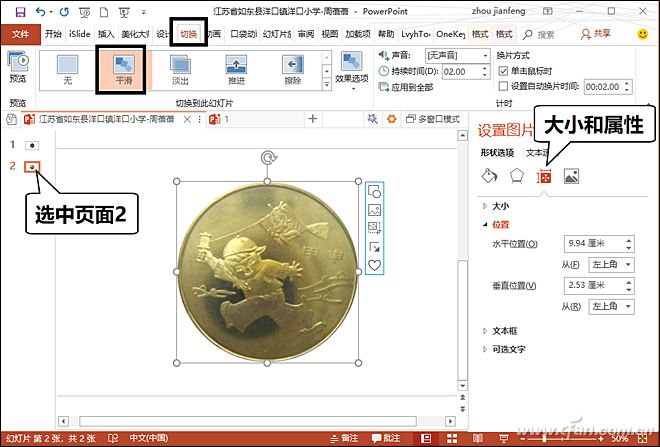Click the Share (共享) button
This screenshot has height=447, width=660.
(x=596, y=34)
